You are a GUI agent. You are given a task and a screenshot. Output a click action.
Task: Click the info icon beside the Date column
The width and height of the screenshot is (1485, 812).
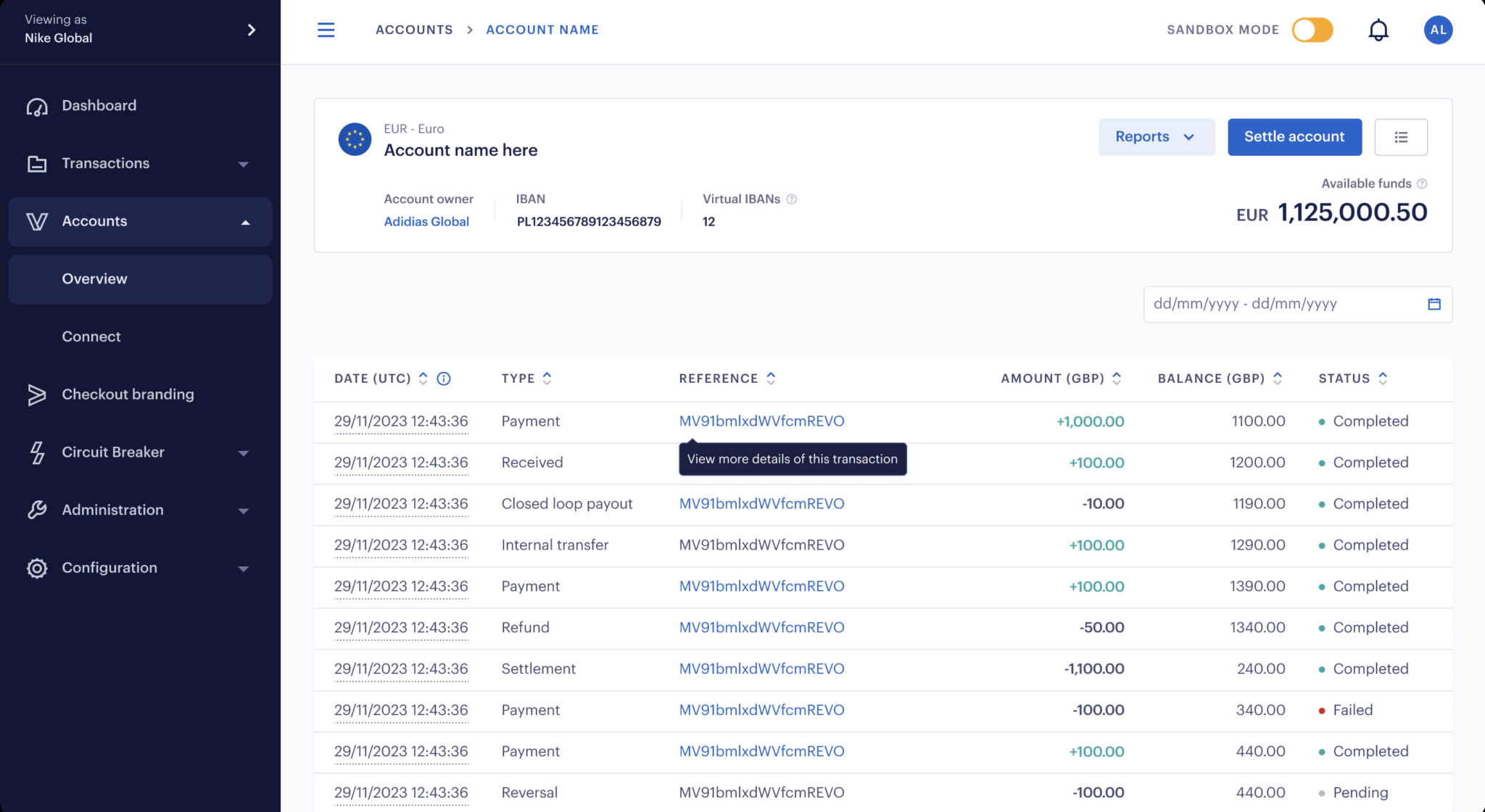coord(444,378)
